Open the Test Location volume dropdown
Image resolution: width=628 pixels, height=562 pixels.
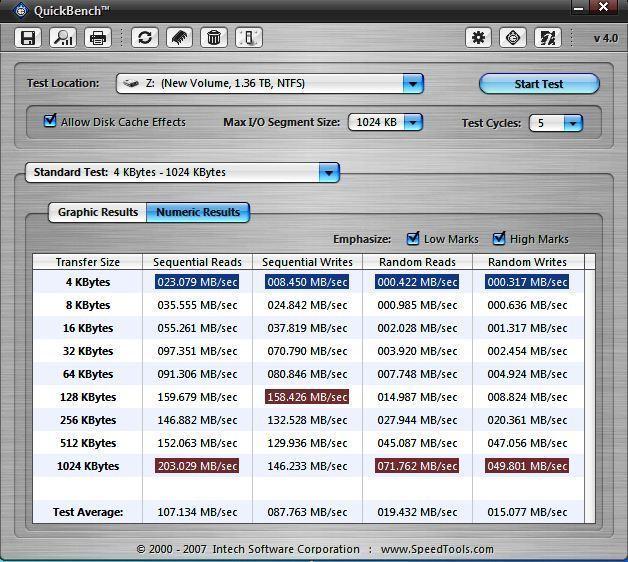click(x=412, y=84)
